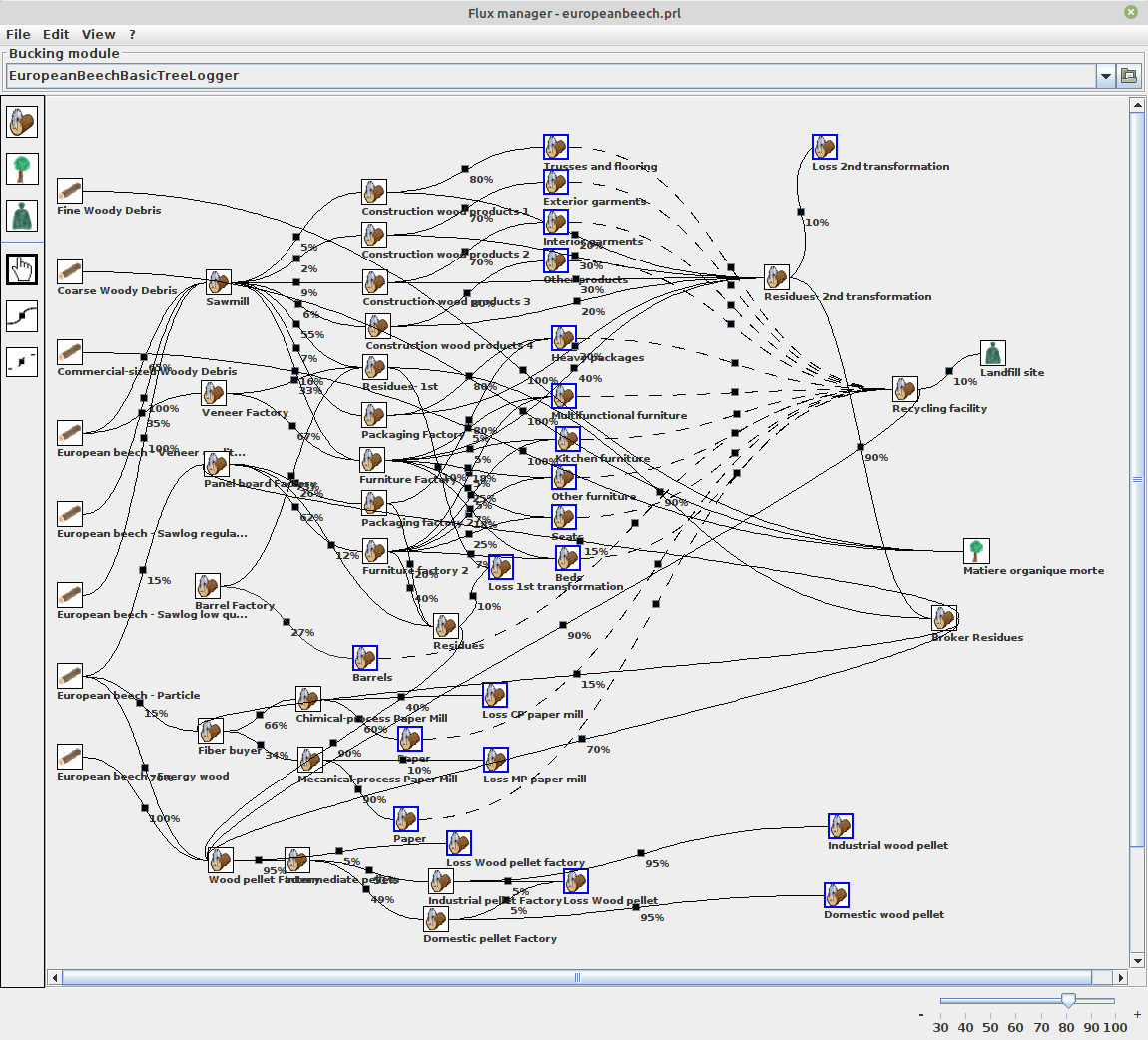This screenshot has height=1040, width=1148.
Task: Select the Loss CP paper mill icon
Action: [x=495, y=695]
